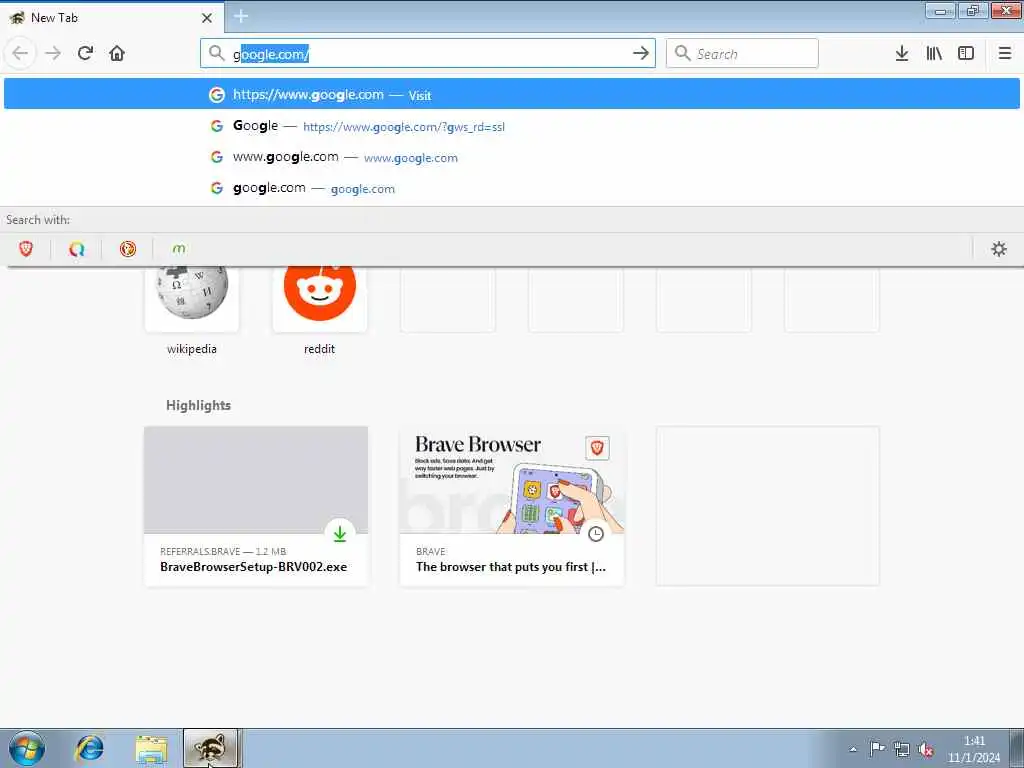This screenshot has height=768, width=1024.
Task: Click the raccoon browser taskbar button
Action: (210, 748)
